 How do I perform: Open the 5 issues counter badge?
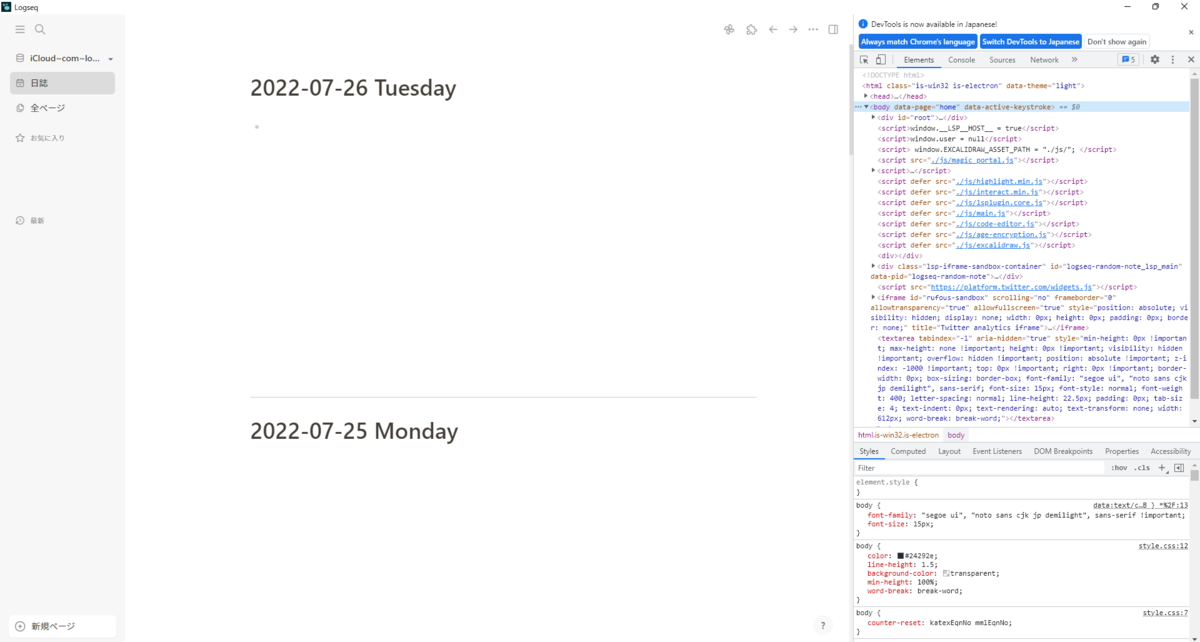click(1128, 60)
